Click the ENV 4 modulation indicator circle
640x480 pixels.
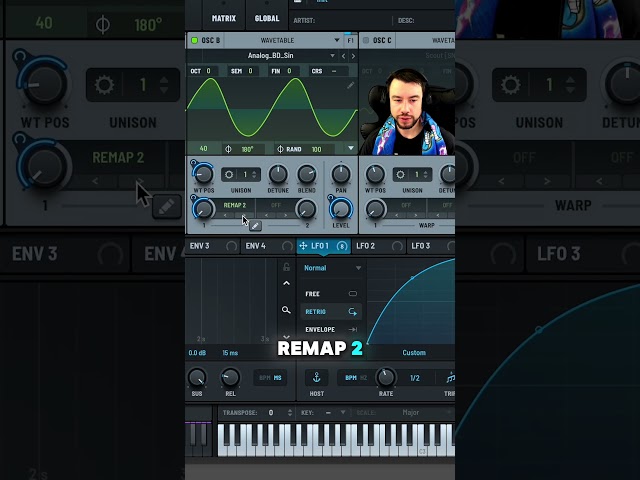point(287,246)
